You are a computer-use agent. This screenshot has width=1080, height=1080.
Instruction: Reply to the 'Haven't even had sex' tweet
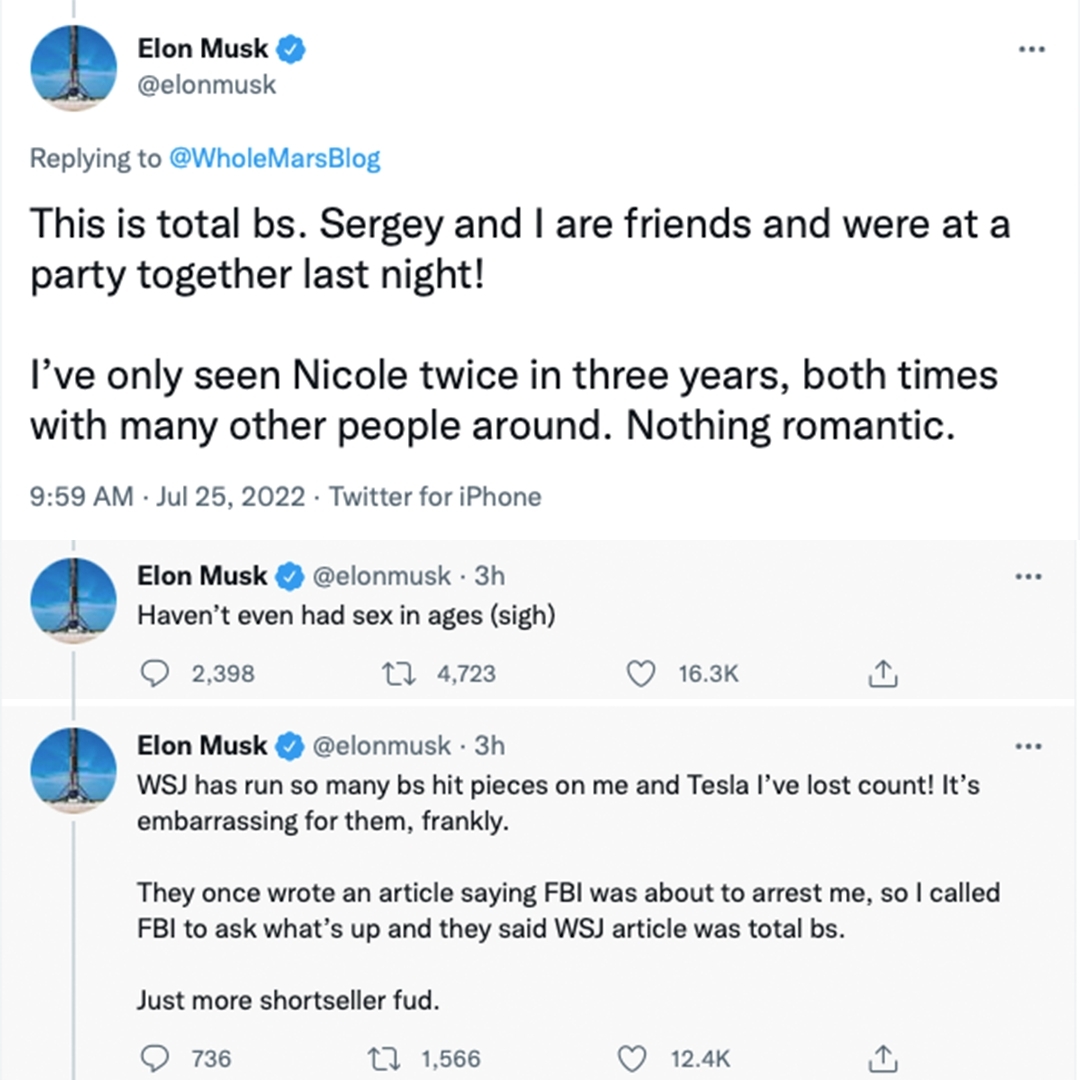click(153, 675)
